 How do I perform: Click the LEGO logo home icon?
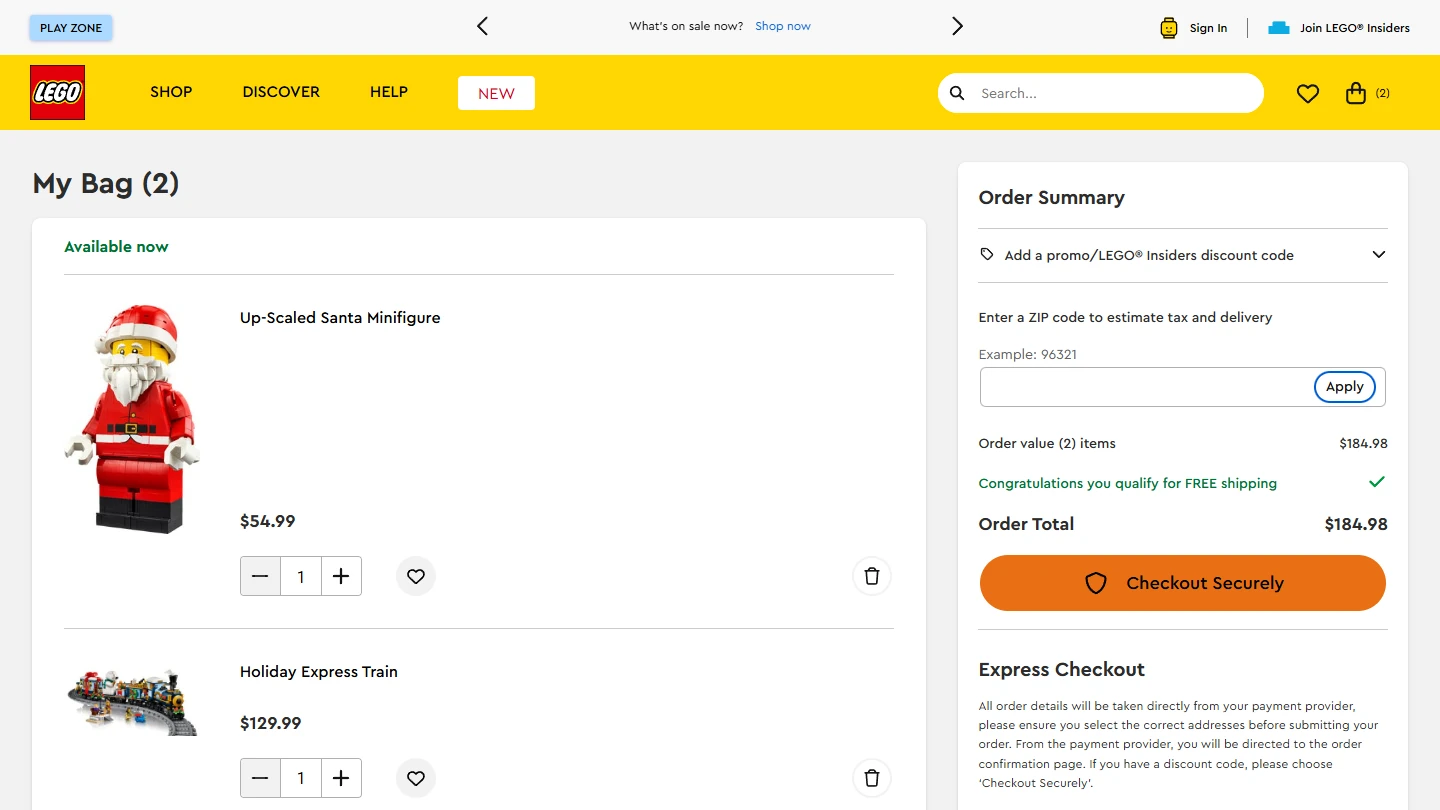(x=57, y=92)
